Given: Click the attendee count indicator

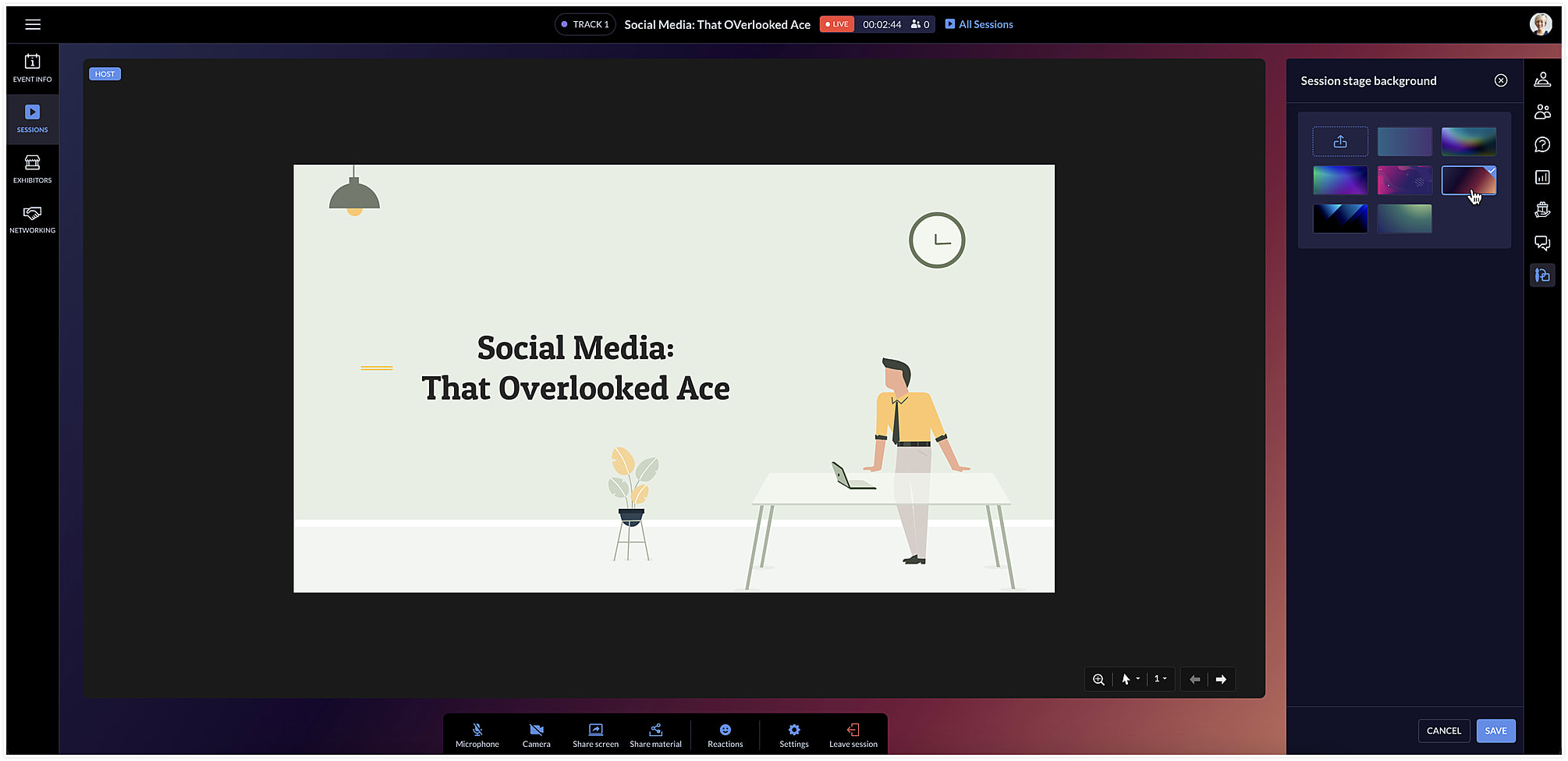Looking at the screenshot, I should tap(920, 24).
